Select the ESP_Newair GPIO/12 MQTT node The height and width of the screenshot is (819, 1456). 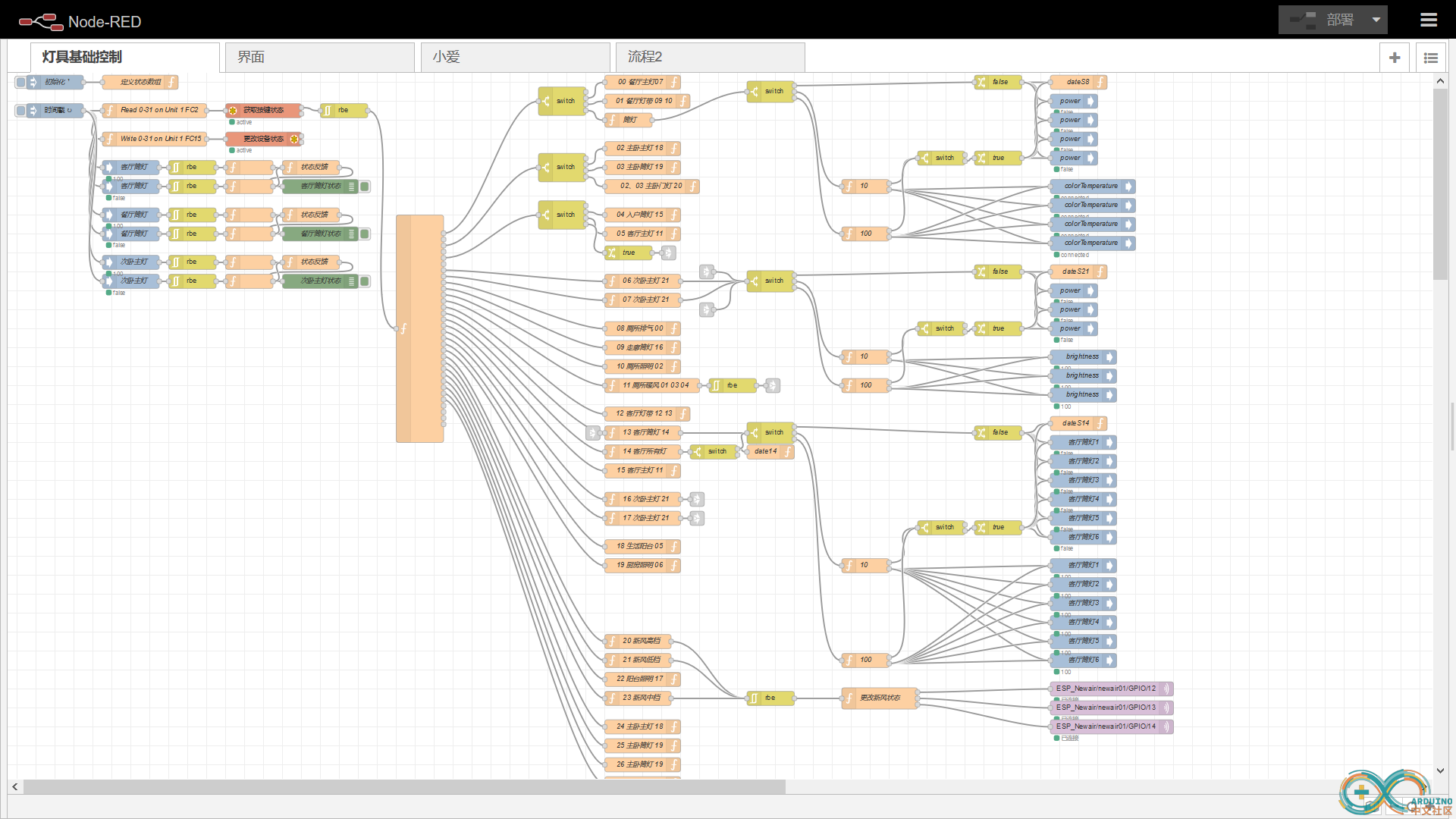tap(1112, 689)
